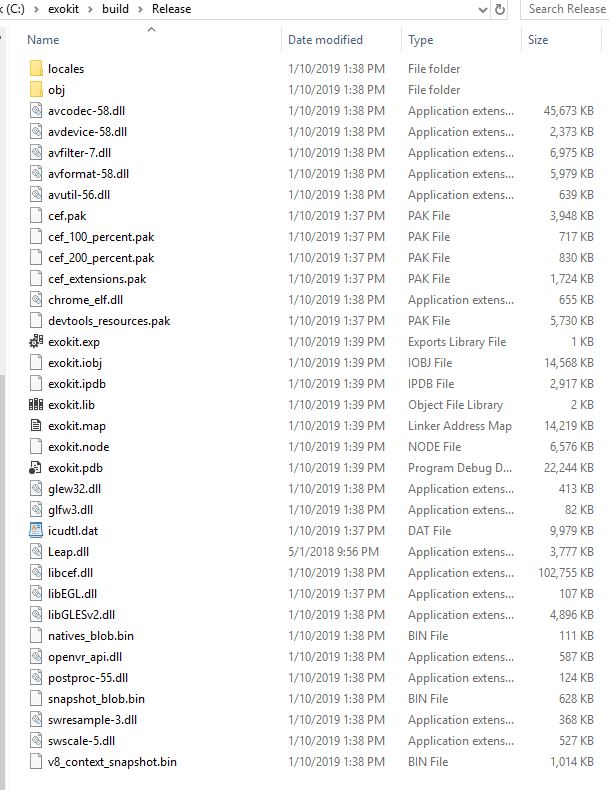Click the natives_blob.bin file icon
This screenshot has width=609, height=790.
pyautogui.click(x=36, y=636)
